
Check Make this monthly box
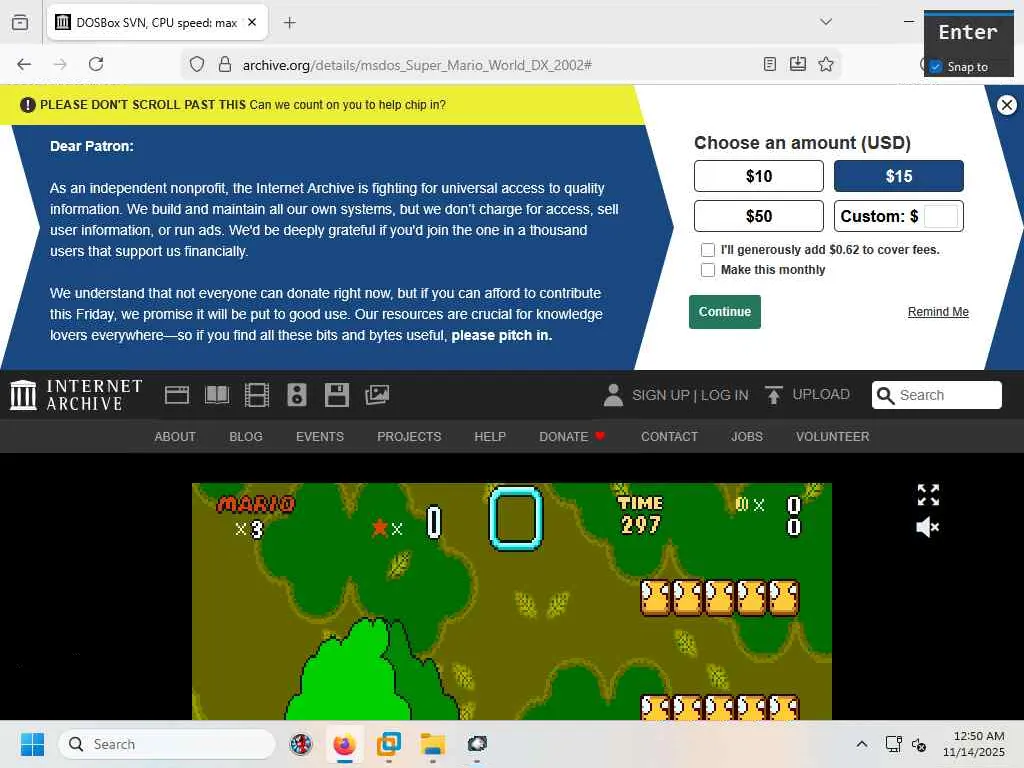coord(708,270)
